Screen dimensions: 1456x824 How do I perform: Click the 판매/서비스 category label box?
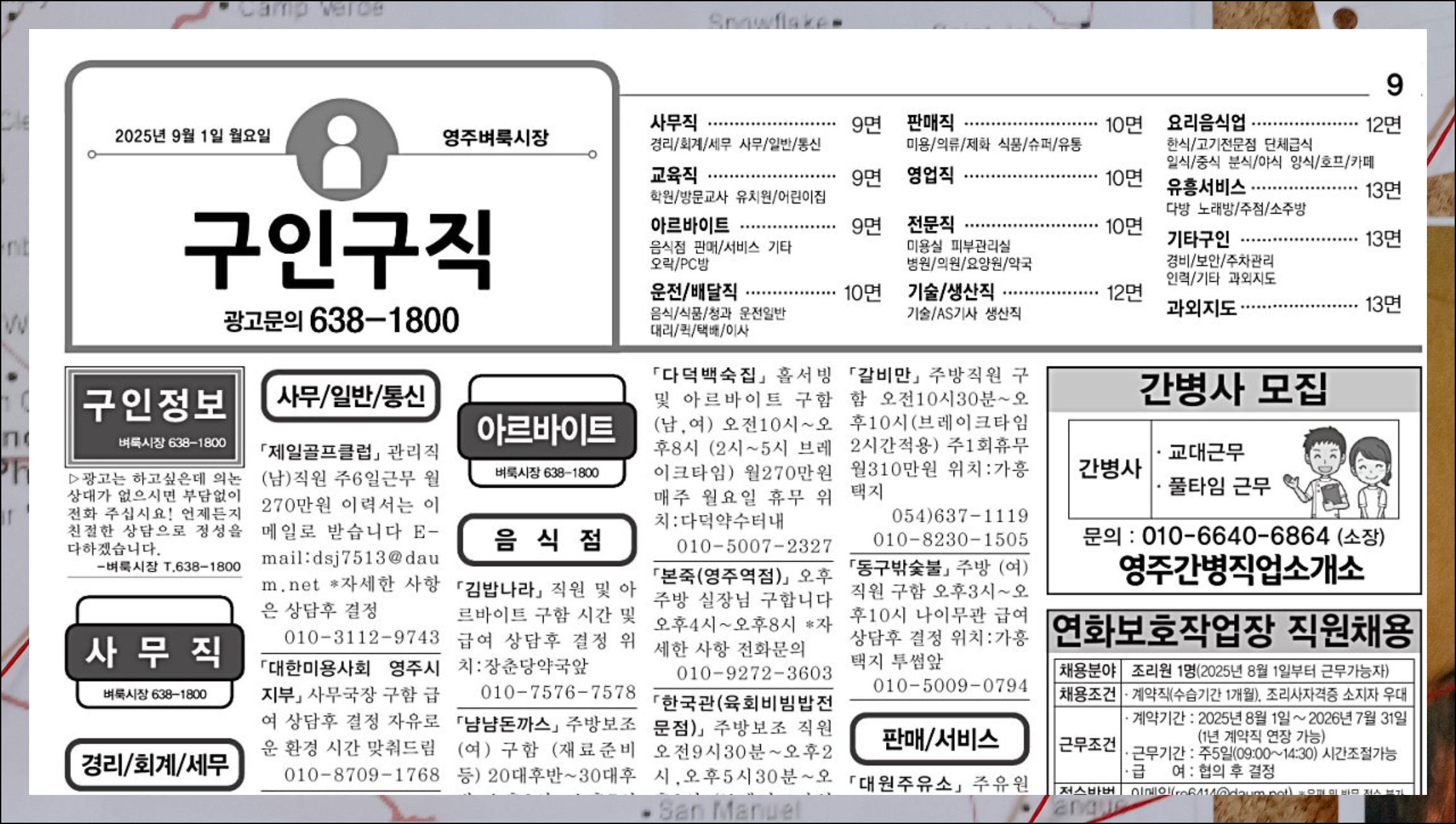tap(940, 738)
